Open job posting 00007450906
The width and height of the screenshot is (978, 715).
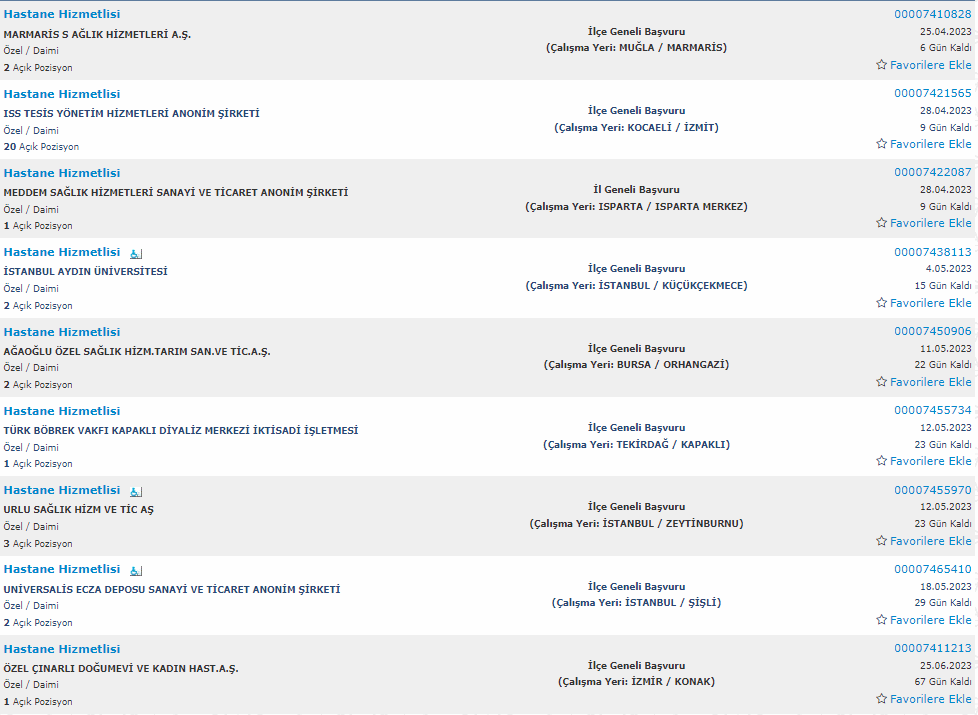point(932,331)
